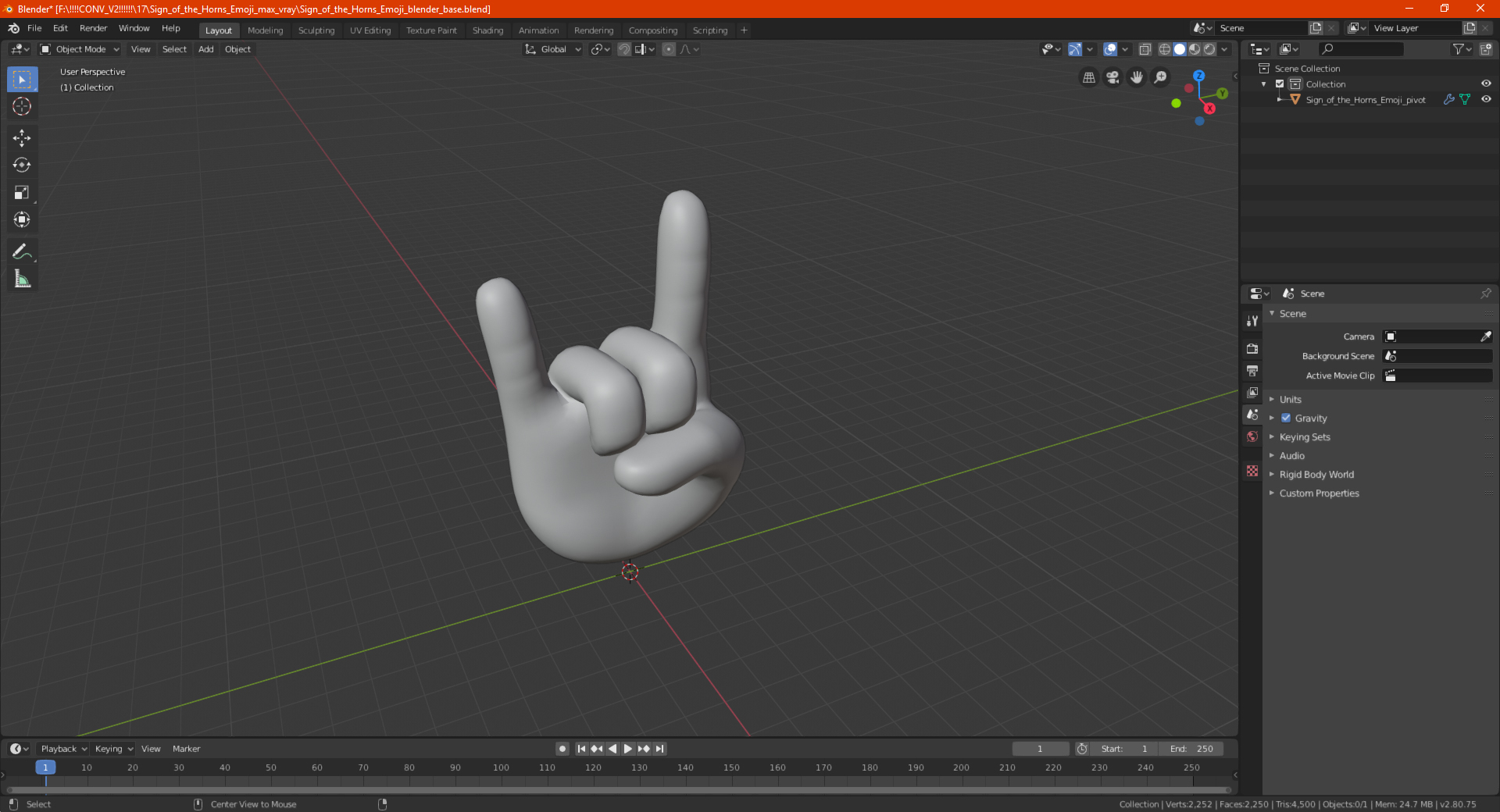Open the Texture properties tab
Image resolution: width=1500 pixels, height=812 pixels.
[x=1252, y=471]
